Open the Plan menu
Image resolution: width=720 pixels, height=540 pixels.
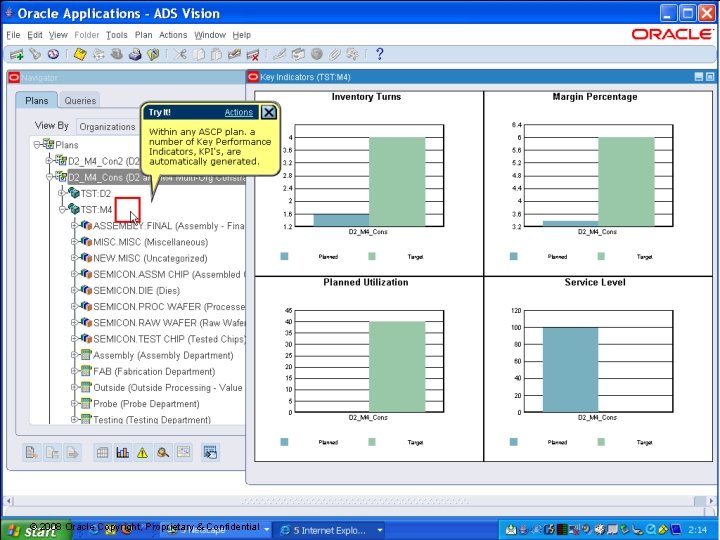[143, 35]
